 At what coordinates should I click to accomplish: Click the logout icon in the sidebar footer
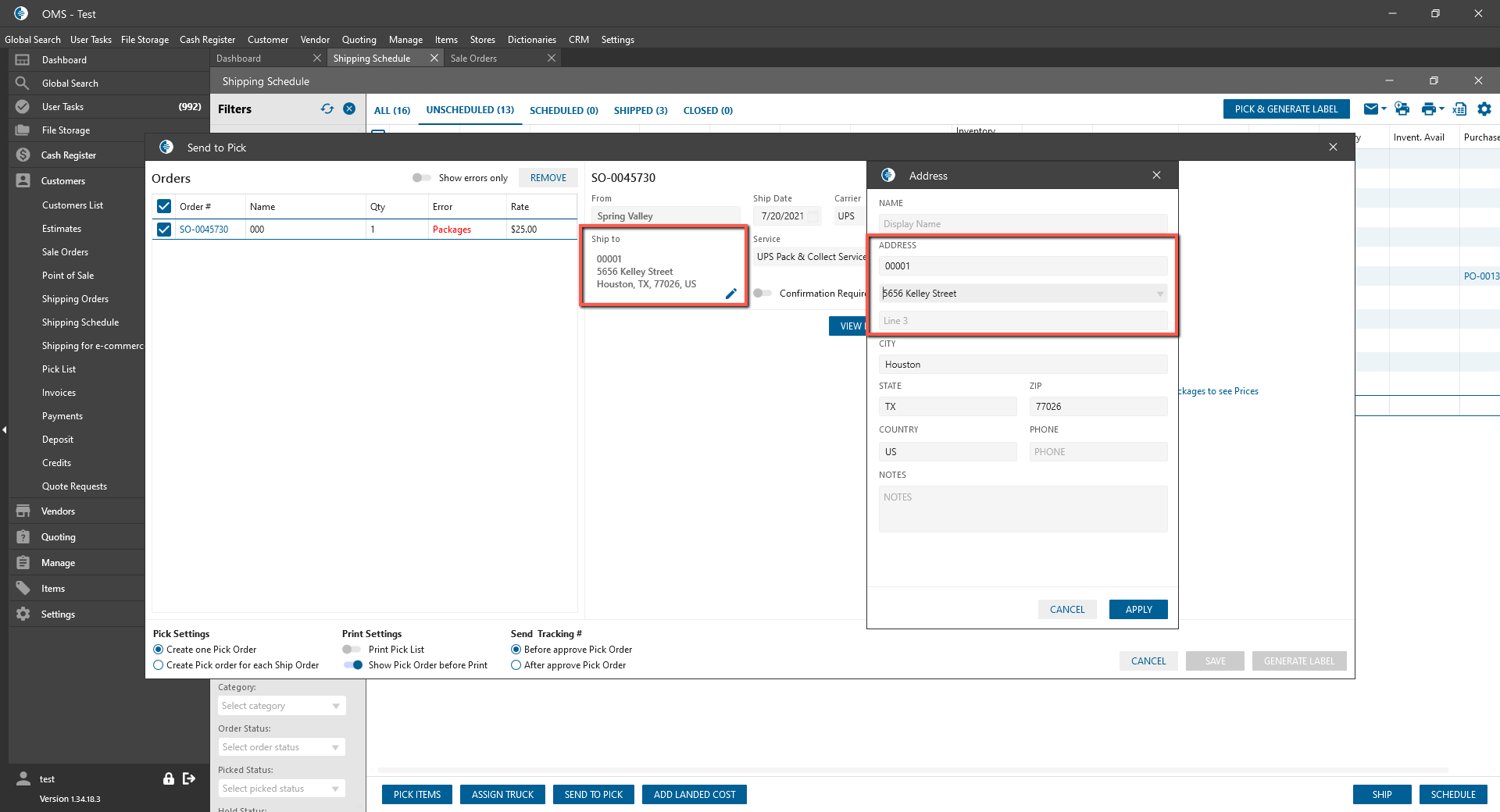tap(189, 778)
